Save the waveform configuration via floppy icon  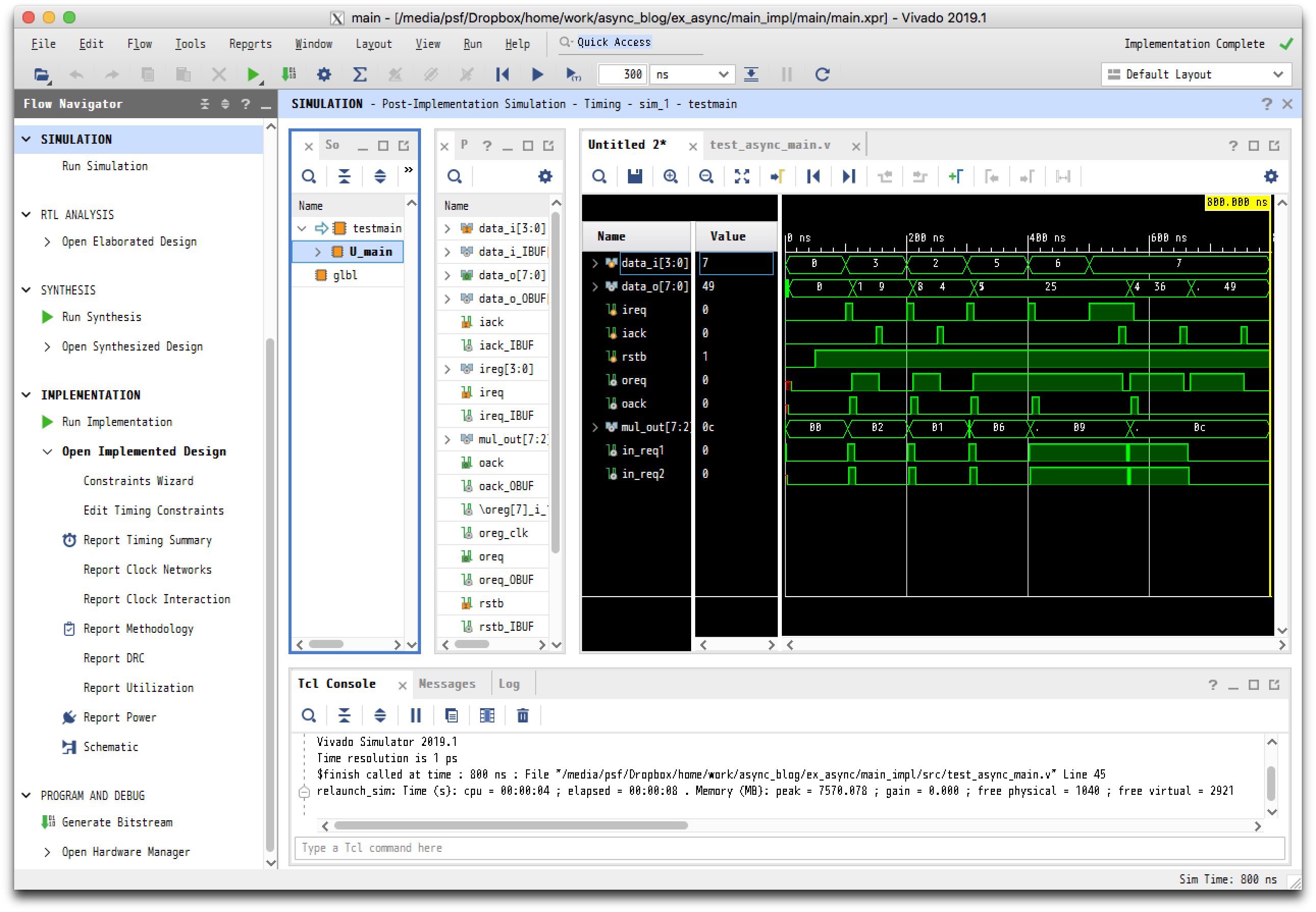pyautogui.click(x=635, y=177)
